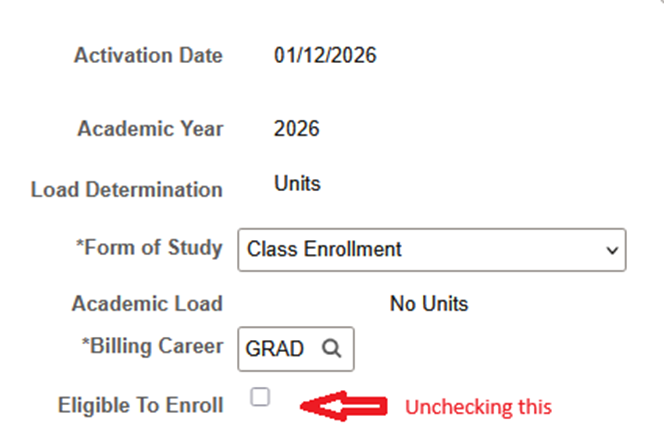664x428 pixels.
Task: Select the 01/12/2026 activation date value
Action: point(325,56)
